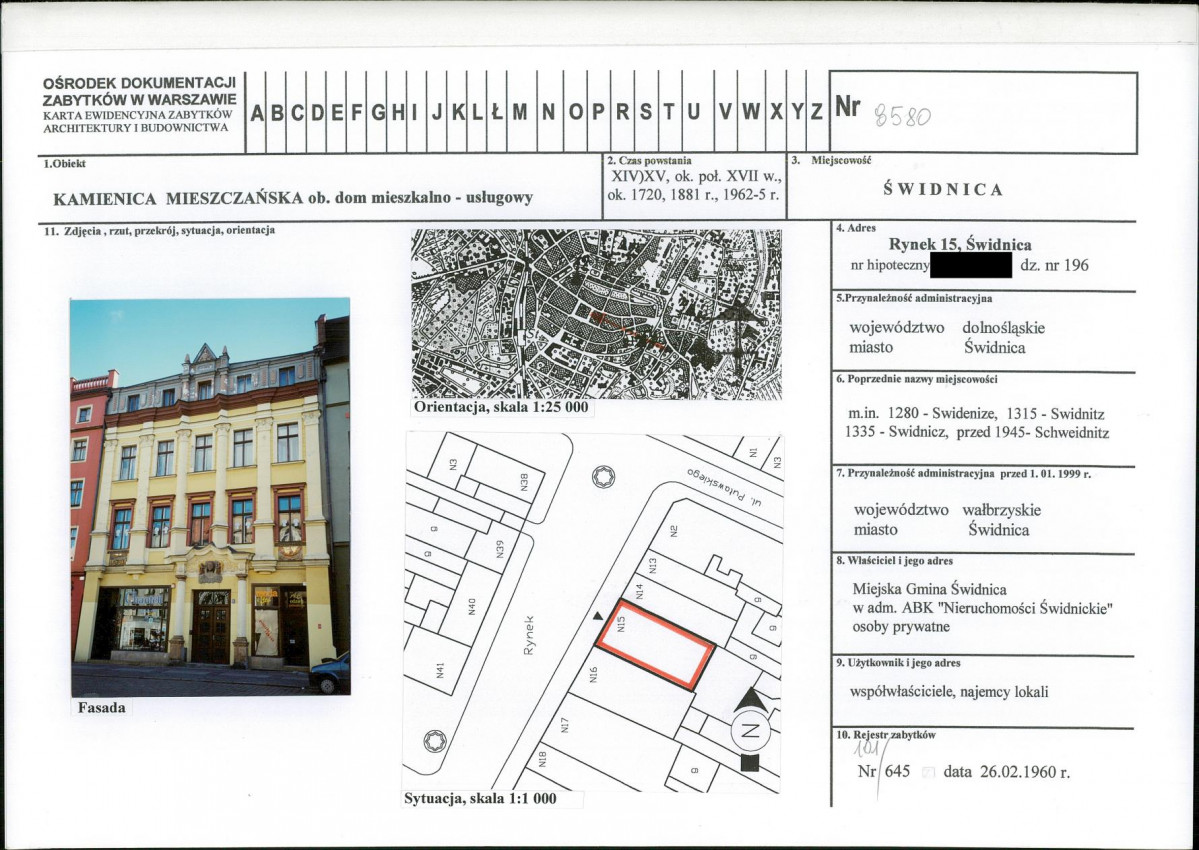Click parcel label N16 on the map

click(593, 675)
